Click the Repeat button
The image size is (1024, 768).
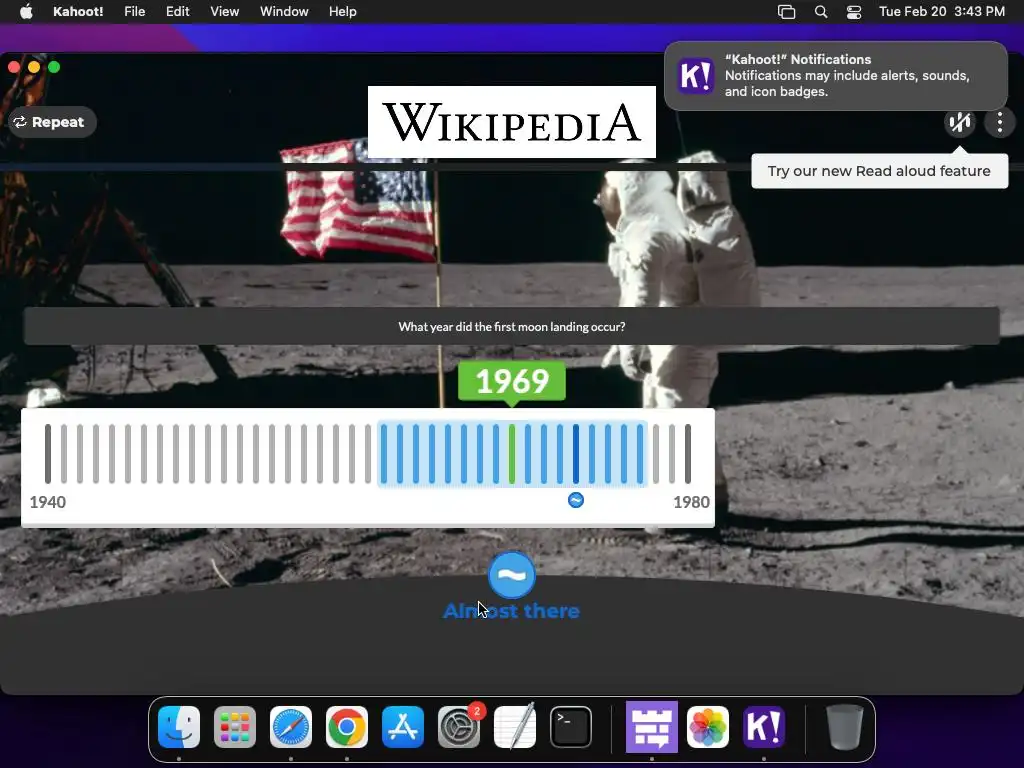click(52, 122)
